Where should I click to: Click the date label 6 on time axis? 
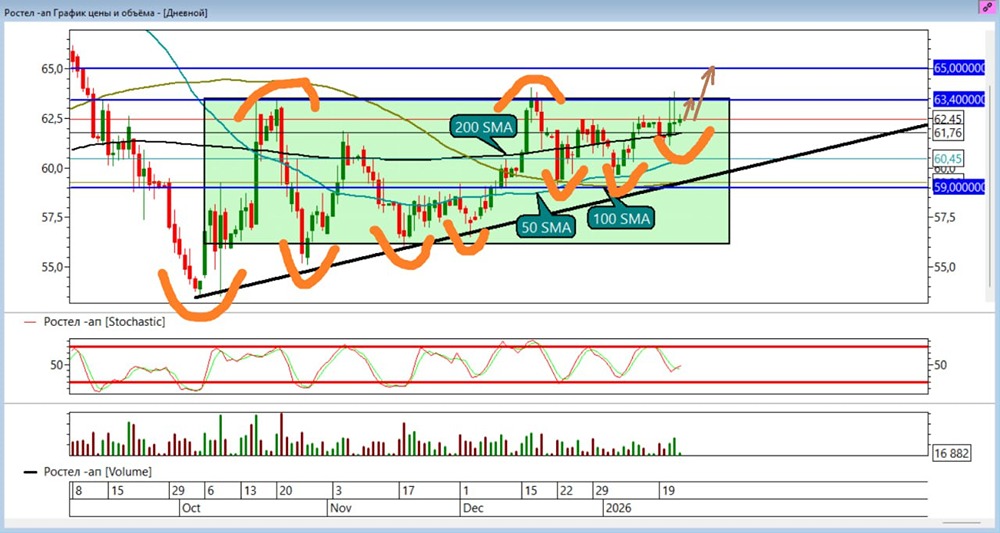[211, 491]
